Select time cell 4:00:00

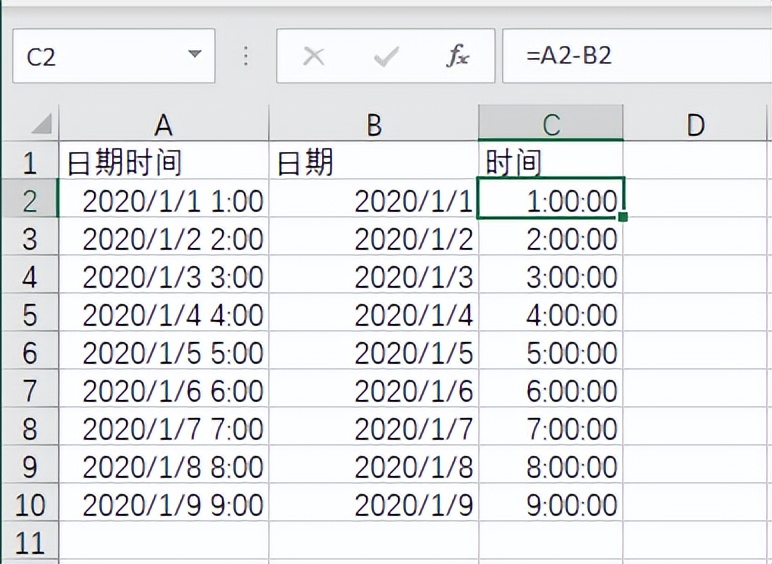point(551,312)
